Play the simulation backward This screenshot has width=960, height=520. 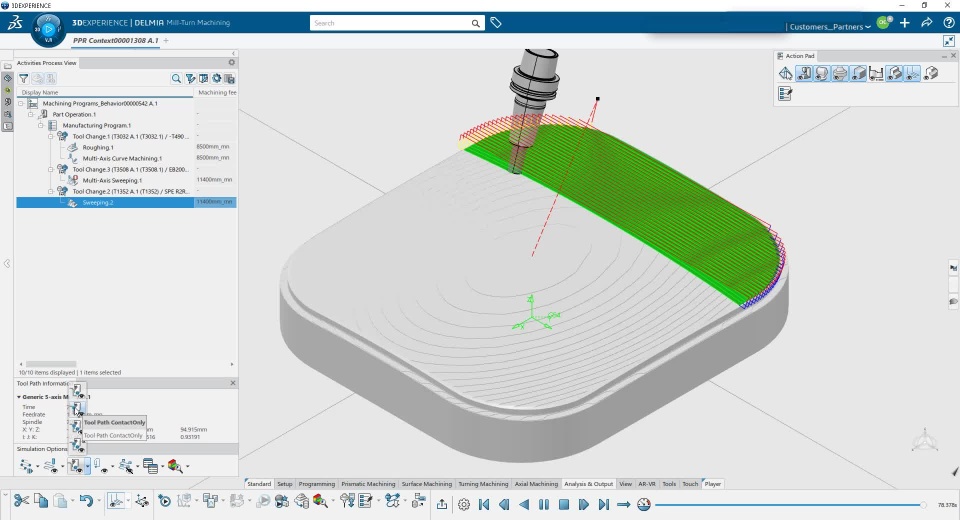[524, 504]
